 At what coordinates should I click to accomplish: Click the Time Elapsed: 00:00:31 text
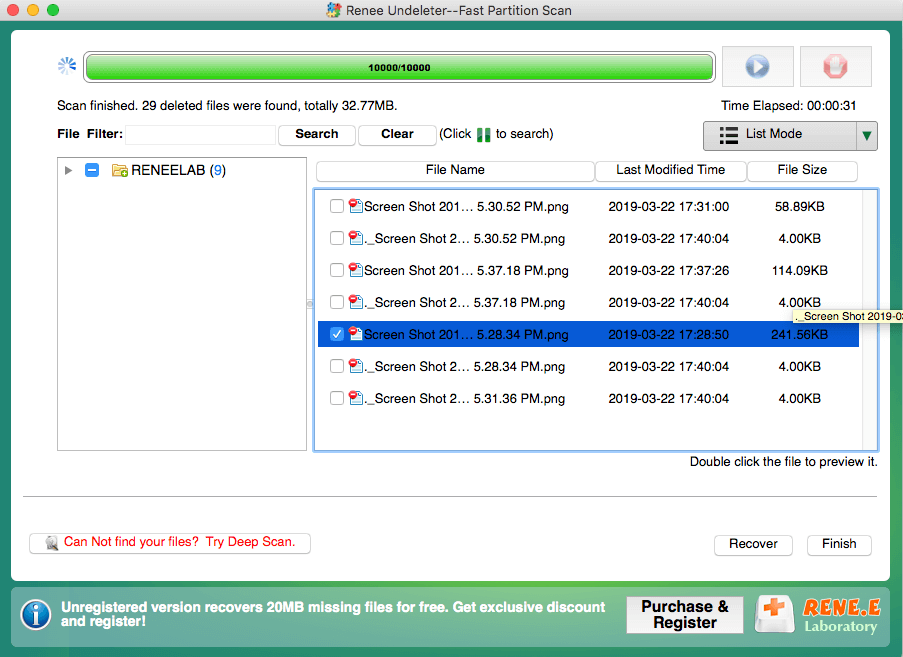pyautogui.click(x=788, y=106)
